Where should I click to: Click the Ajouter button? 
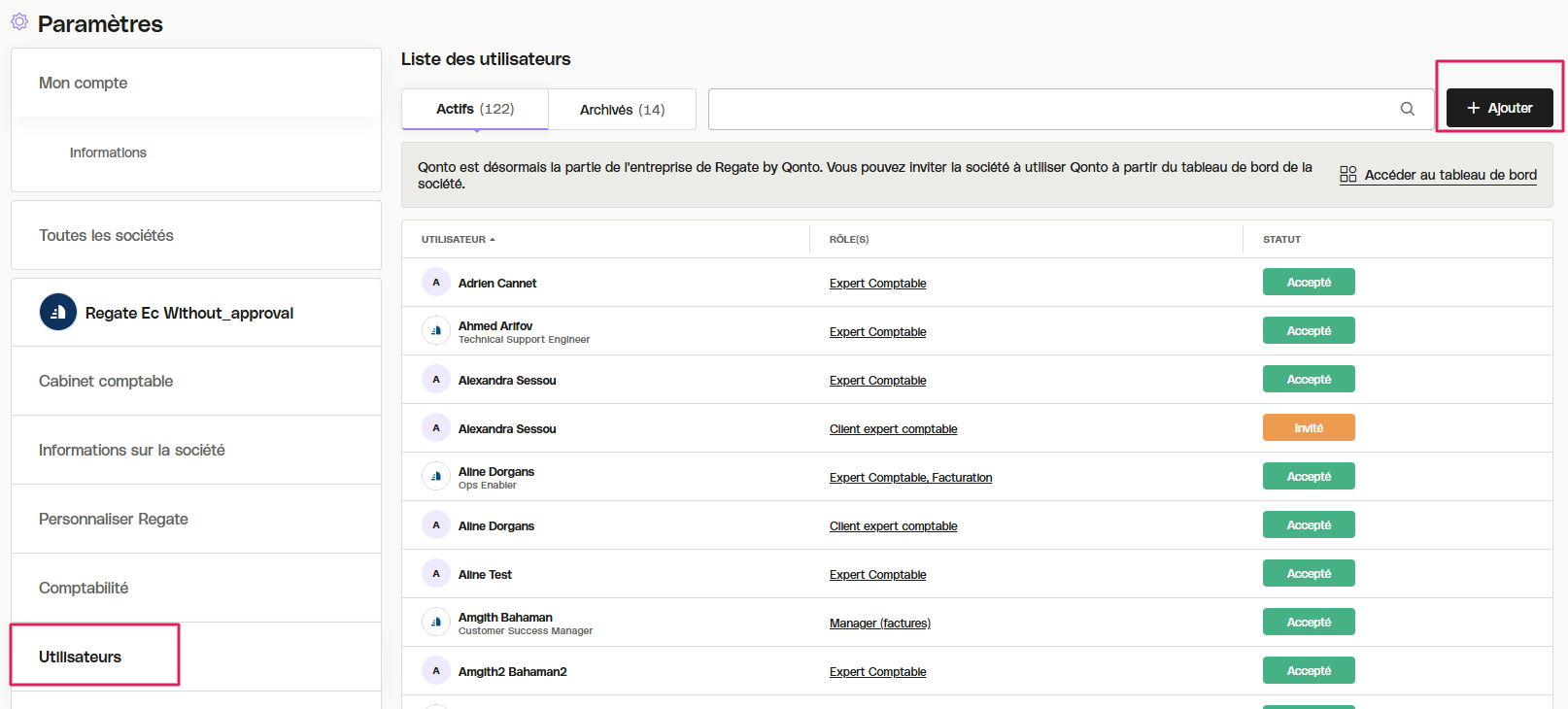(x=1499, y=108)
